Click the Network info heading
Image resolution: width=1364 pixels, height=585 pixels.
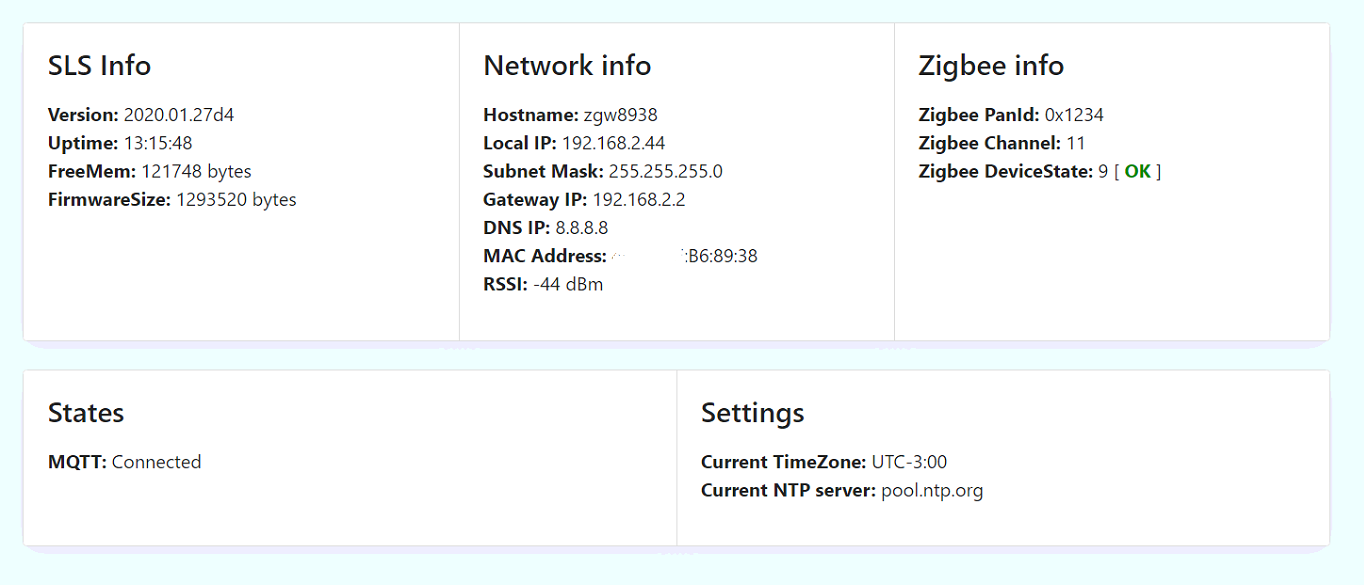pyautogui.click(x=567, y=66)
